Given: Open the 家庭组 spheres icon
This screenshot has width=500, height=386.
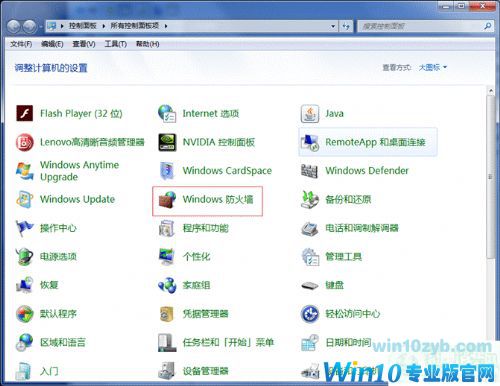Looking at the screenshot, I should click(x=167, y=285).
